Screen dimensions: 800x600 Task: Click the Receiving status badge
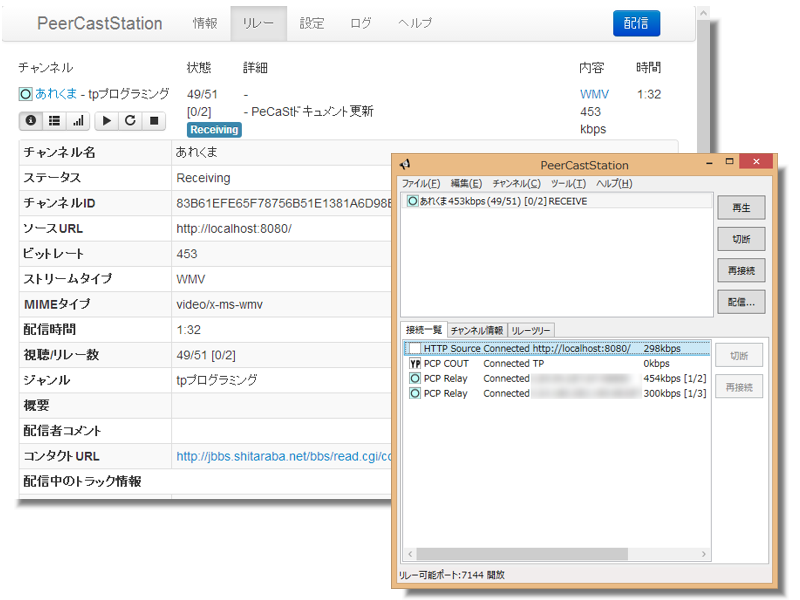pos(214,130)
